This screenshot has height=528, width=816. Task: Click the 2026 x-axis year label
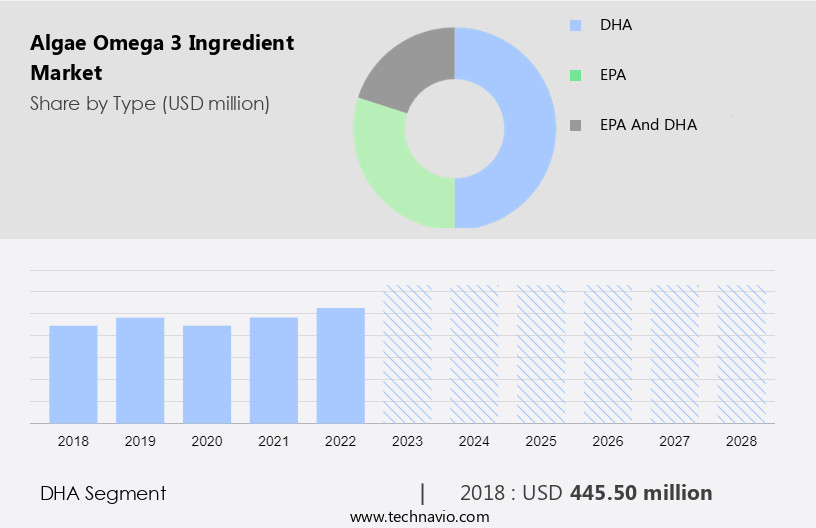(x=608, y=440)
